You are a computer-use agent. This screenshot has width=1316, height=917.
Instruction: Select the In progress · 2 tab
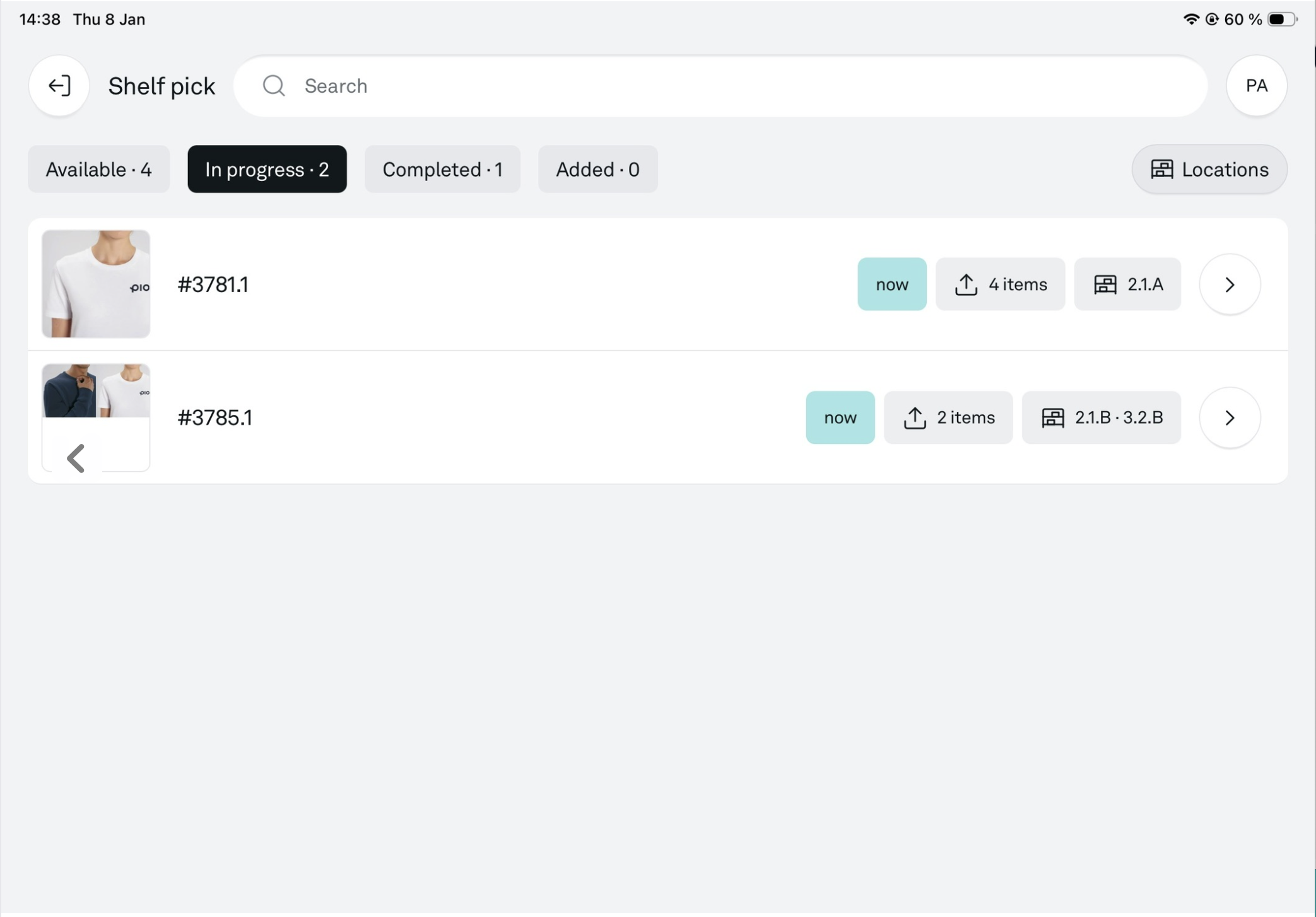(x=267, y=169)
